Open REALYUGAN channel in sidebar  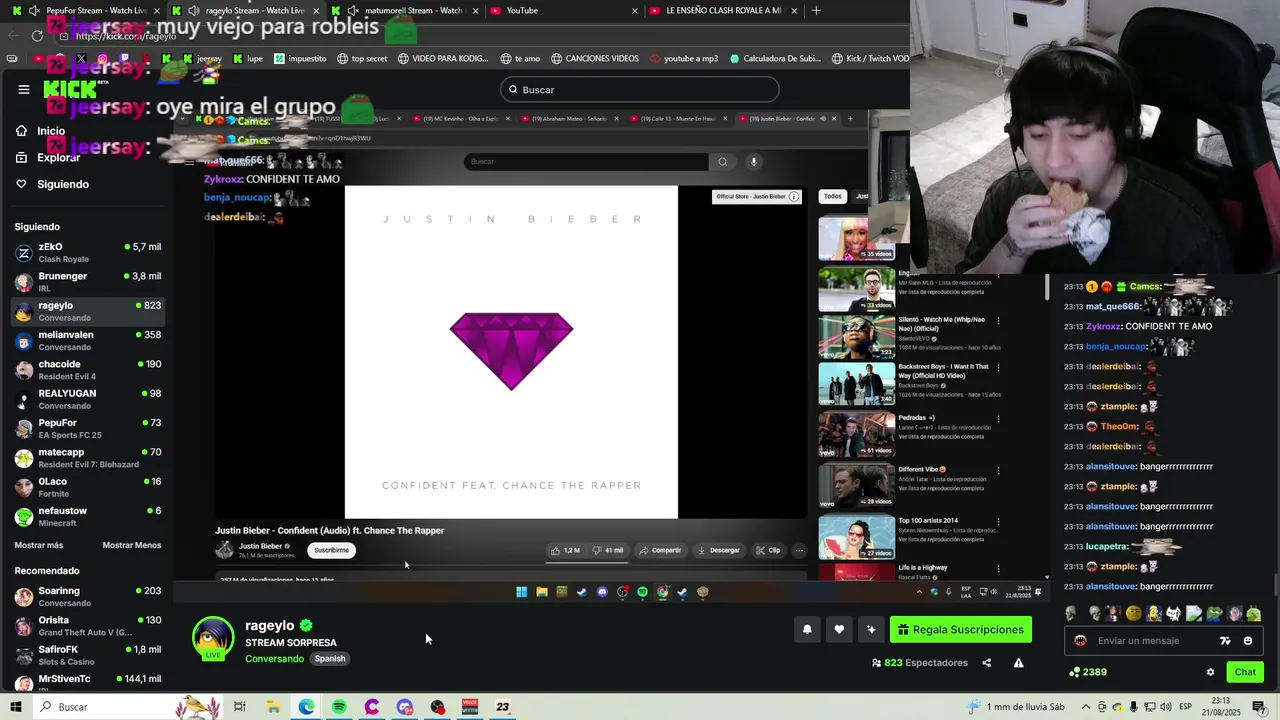coord(87,399)
